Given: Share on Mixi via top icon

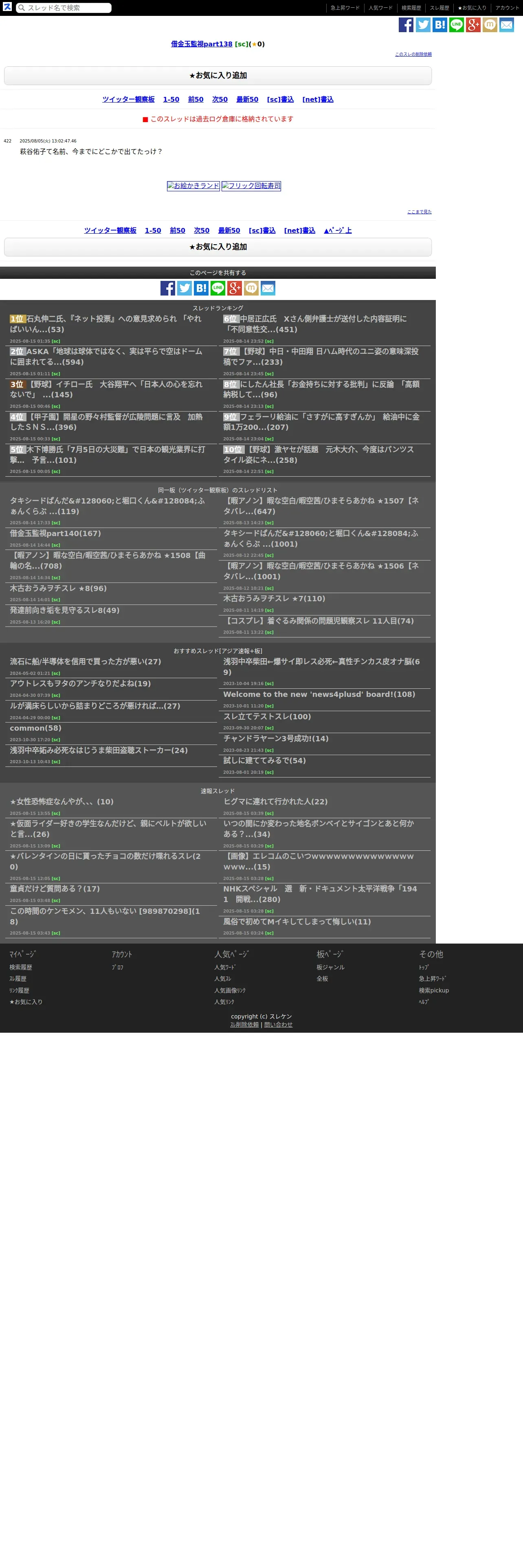Looking at the screenshot, I should point(490,24).
